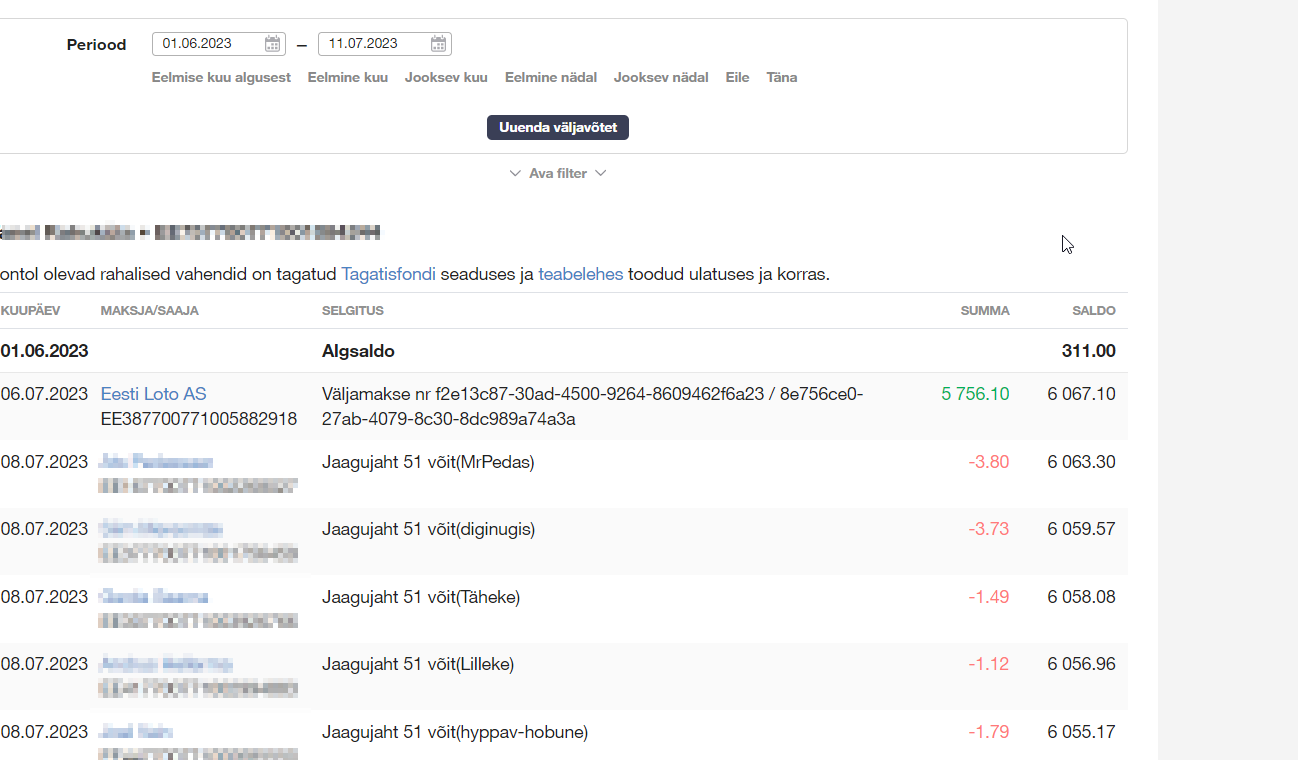
Task: Pick the 'Jooksev nädal' period shortcut
Action: (x=661, y=78)
